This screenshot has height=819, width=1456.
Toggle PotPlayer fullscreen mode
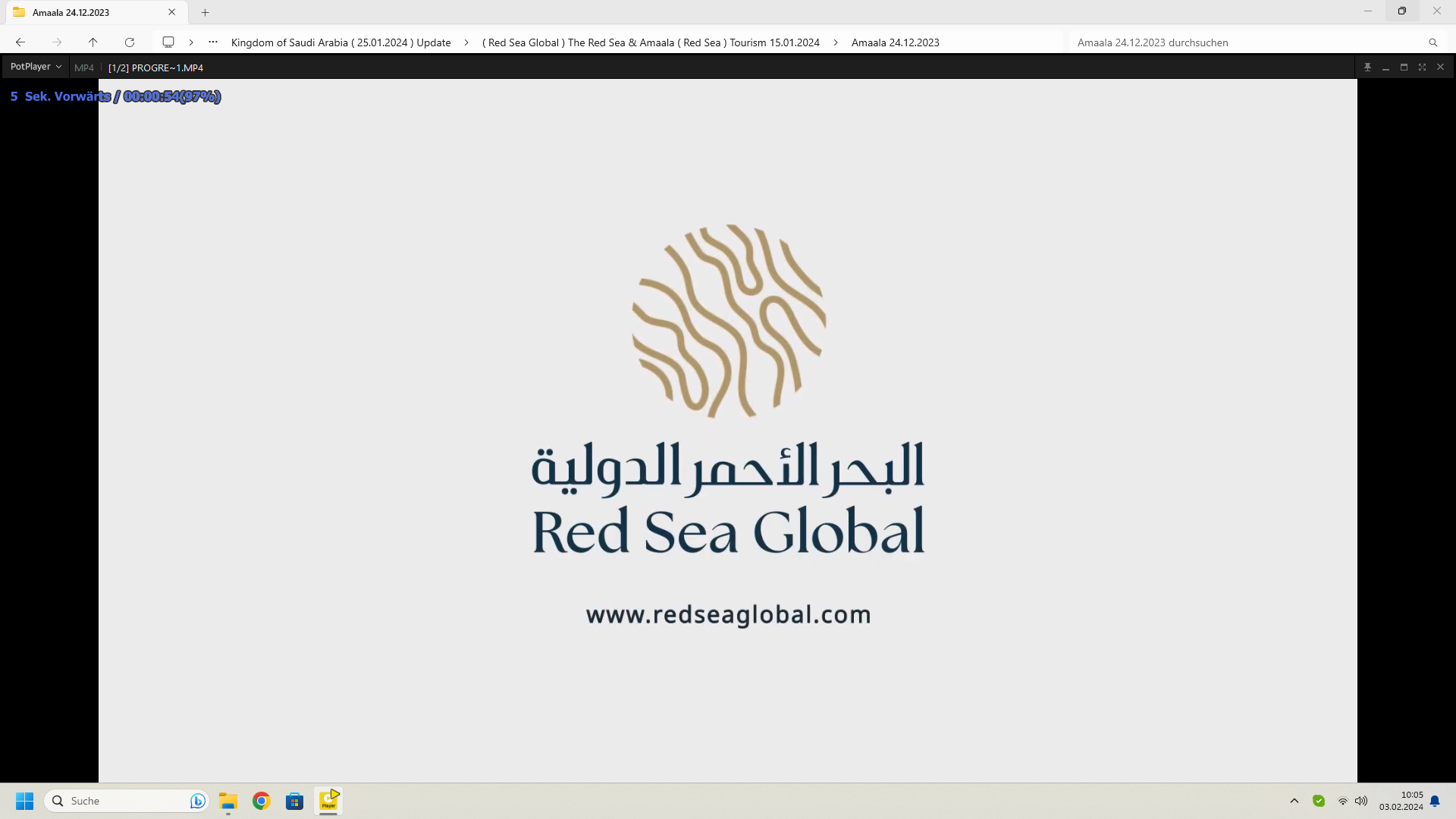click(x=1422, y=67)
